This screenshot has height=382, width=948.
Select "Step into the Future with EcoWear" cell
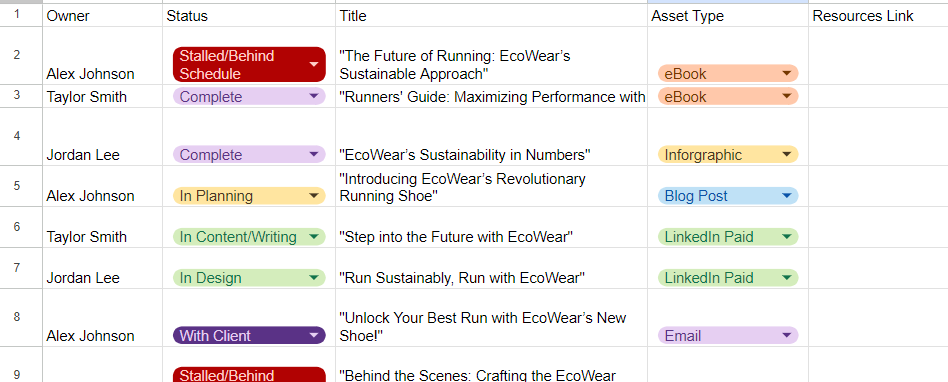click(x=492, y=227)
